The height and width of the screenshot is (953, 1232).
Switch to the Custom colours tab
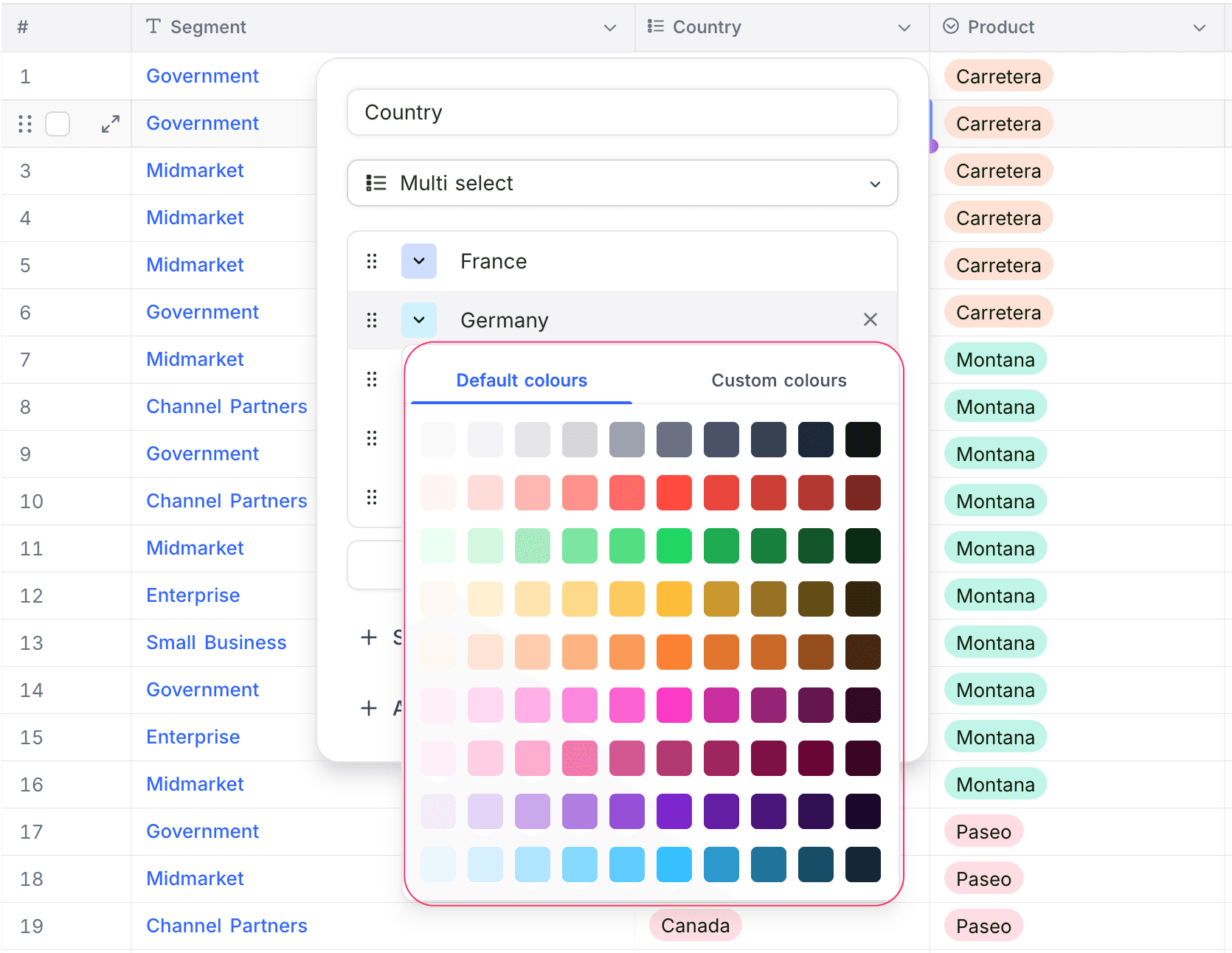(778, 381)
